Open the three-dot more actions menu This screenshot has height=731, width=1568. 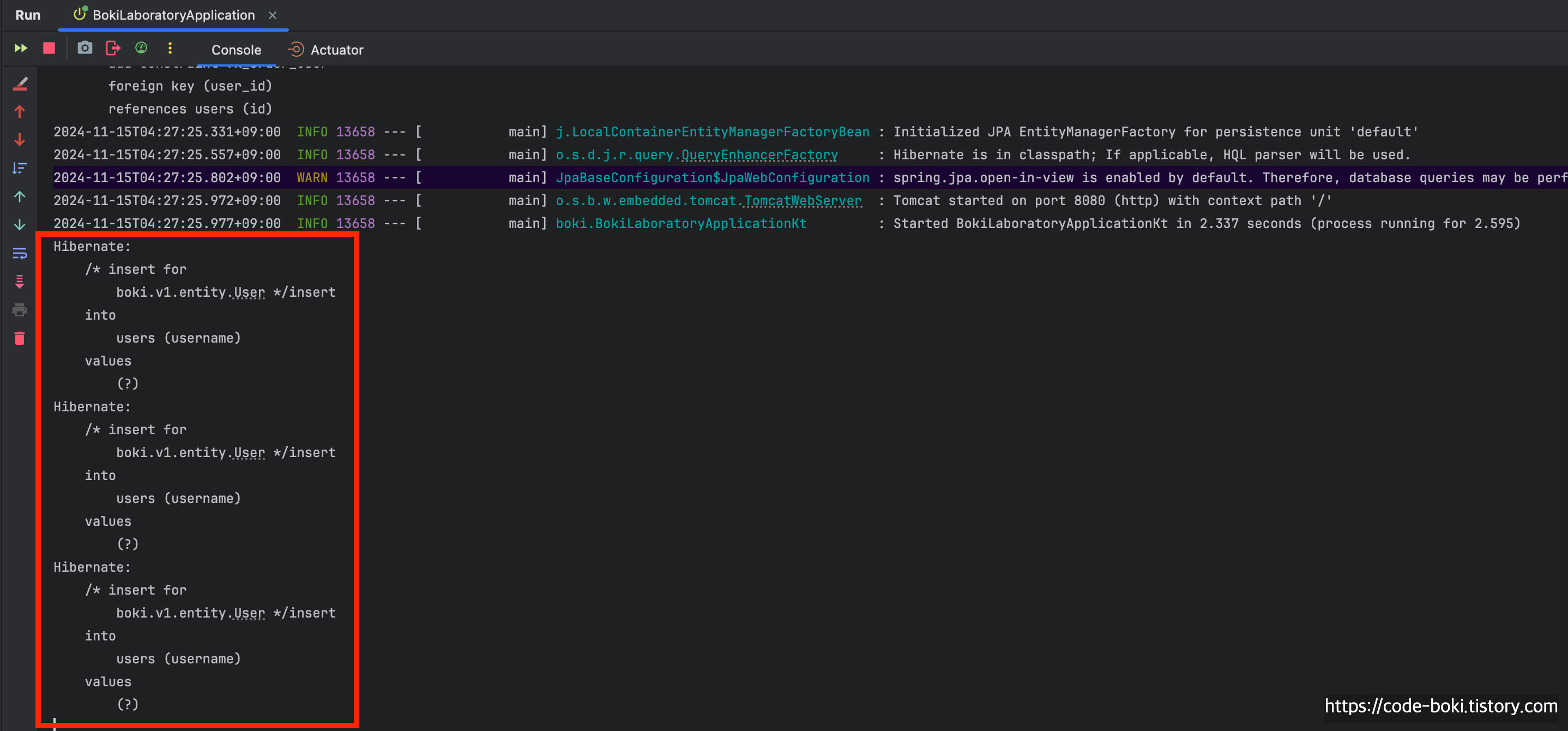point(170,48)
